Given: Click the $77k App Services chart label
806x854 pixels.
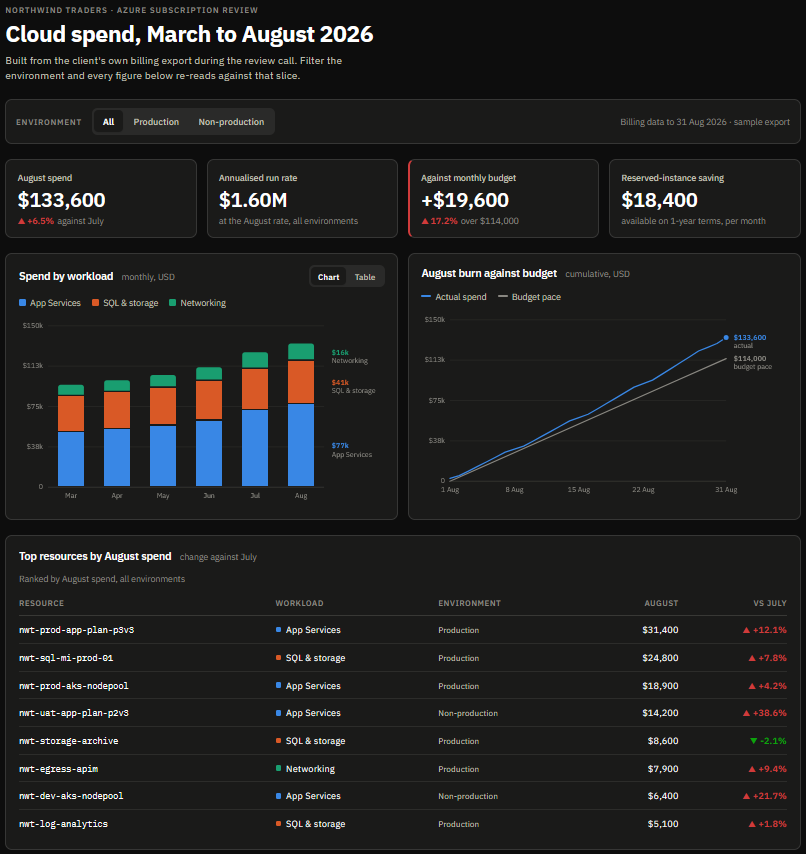Looking at the screenshot, I should (352, 450).
